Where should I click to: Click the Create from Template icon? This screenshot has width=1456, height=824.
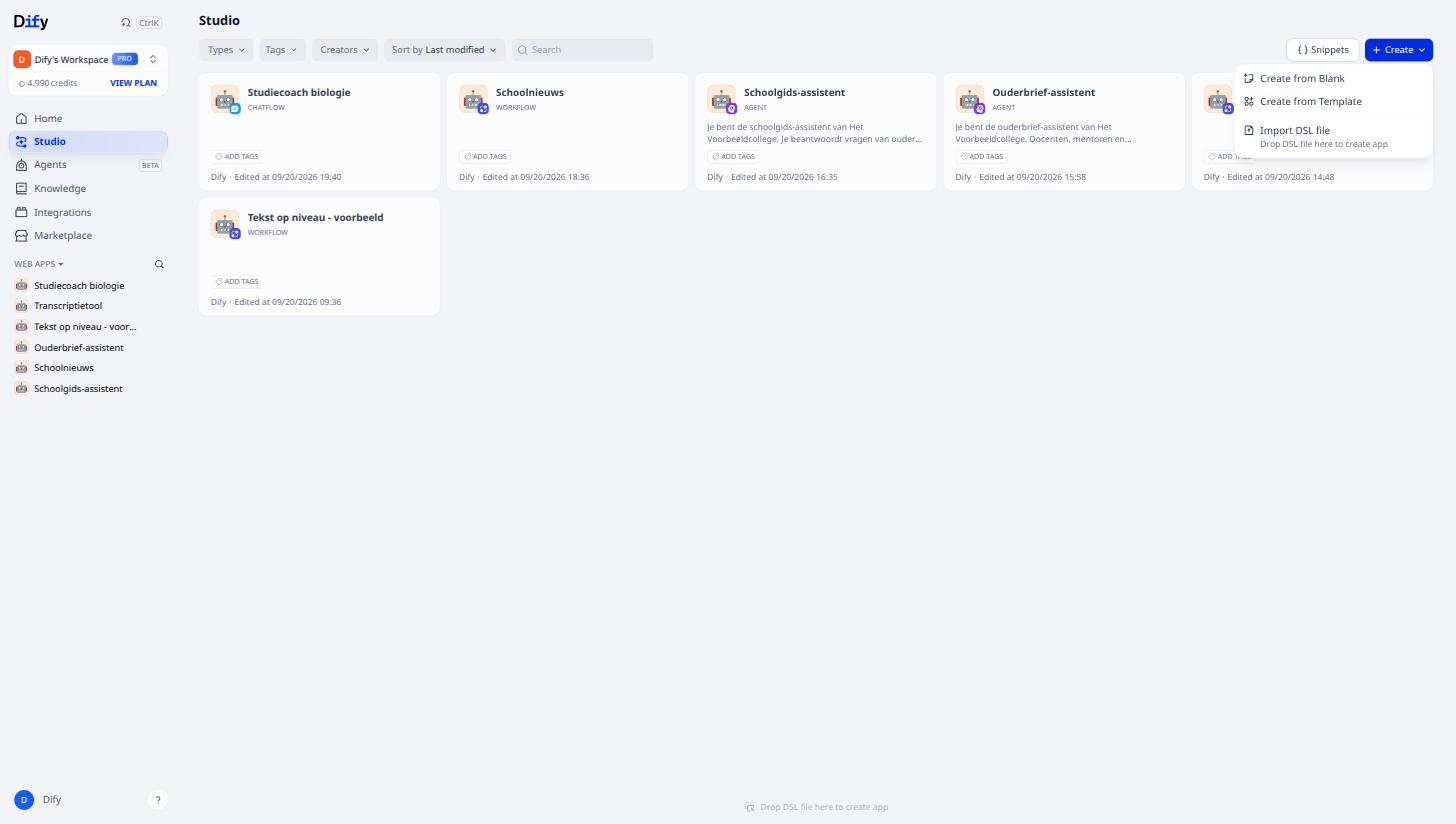pyautogui.click(x=1249, y=101)
